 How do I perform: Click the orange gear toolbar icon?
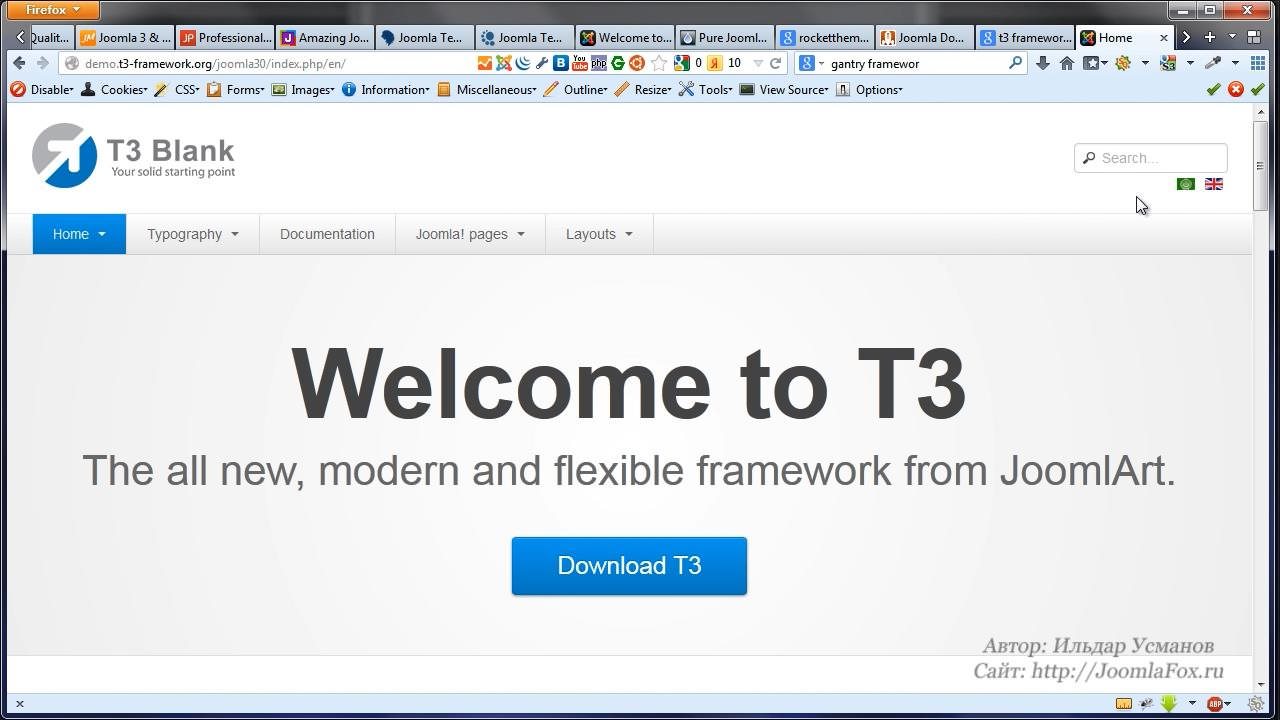click(1123, 63)
